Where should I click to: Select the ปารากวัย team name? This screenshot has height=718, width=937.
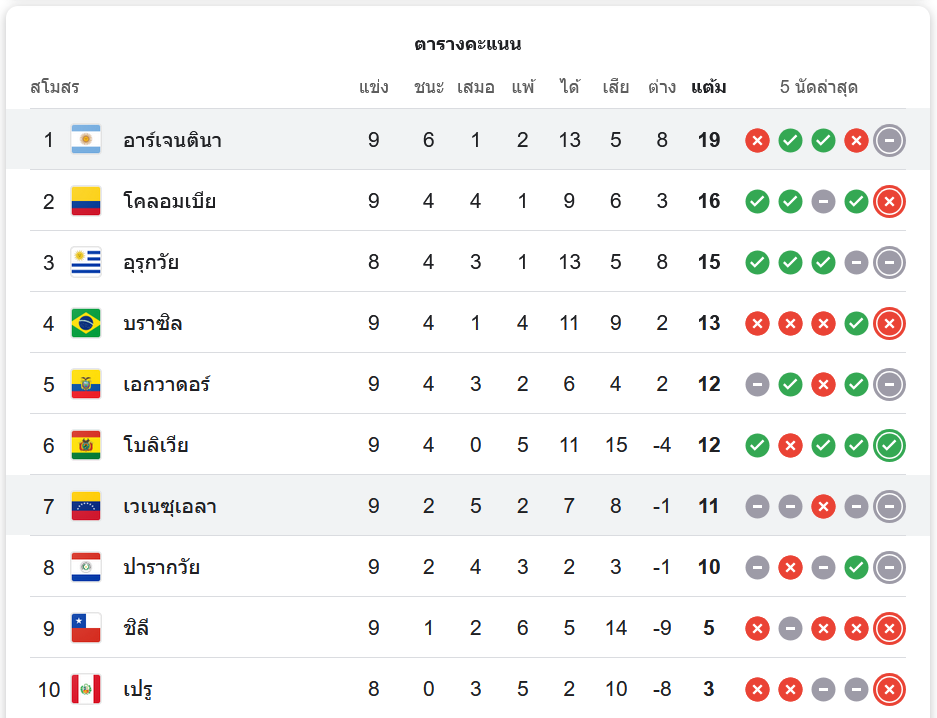[x=161, y=567]
